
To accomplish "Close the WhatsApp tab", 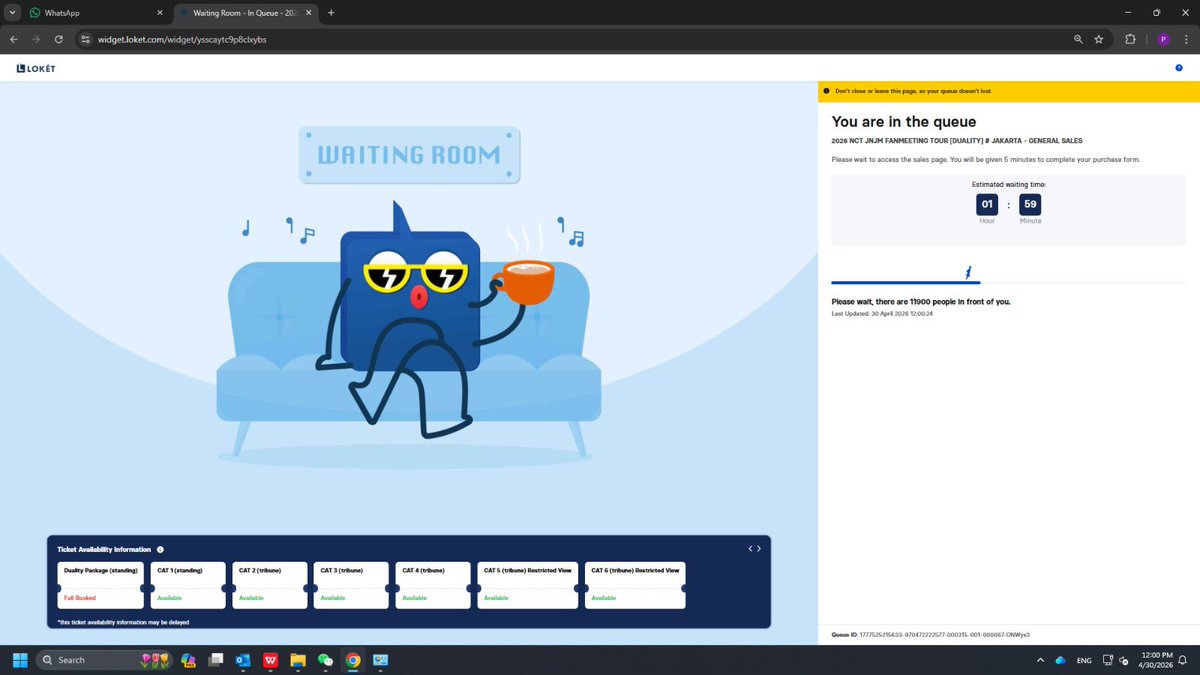I will pyautogui.click(x=160, y=13).
